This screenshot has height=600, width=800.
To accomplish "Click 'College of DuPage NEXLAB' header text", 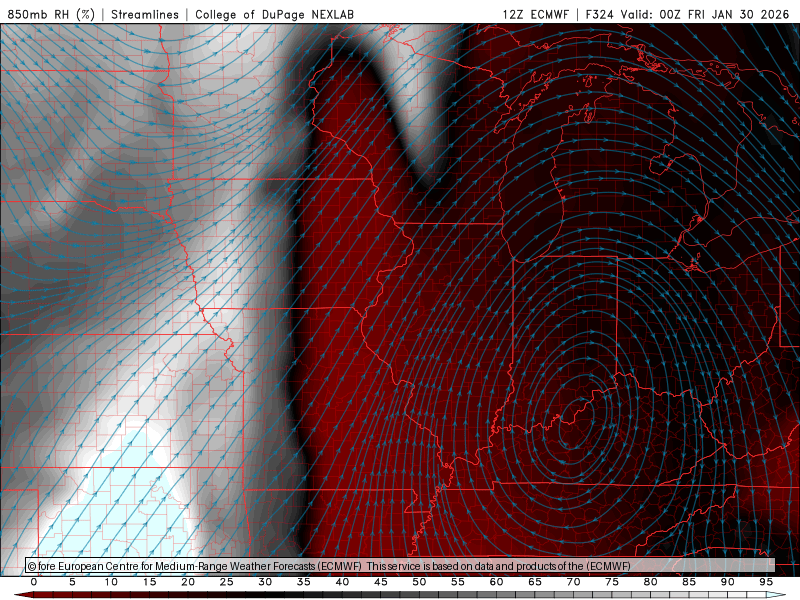I will 274,14.
